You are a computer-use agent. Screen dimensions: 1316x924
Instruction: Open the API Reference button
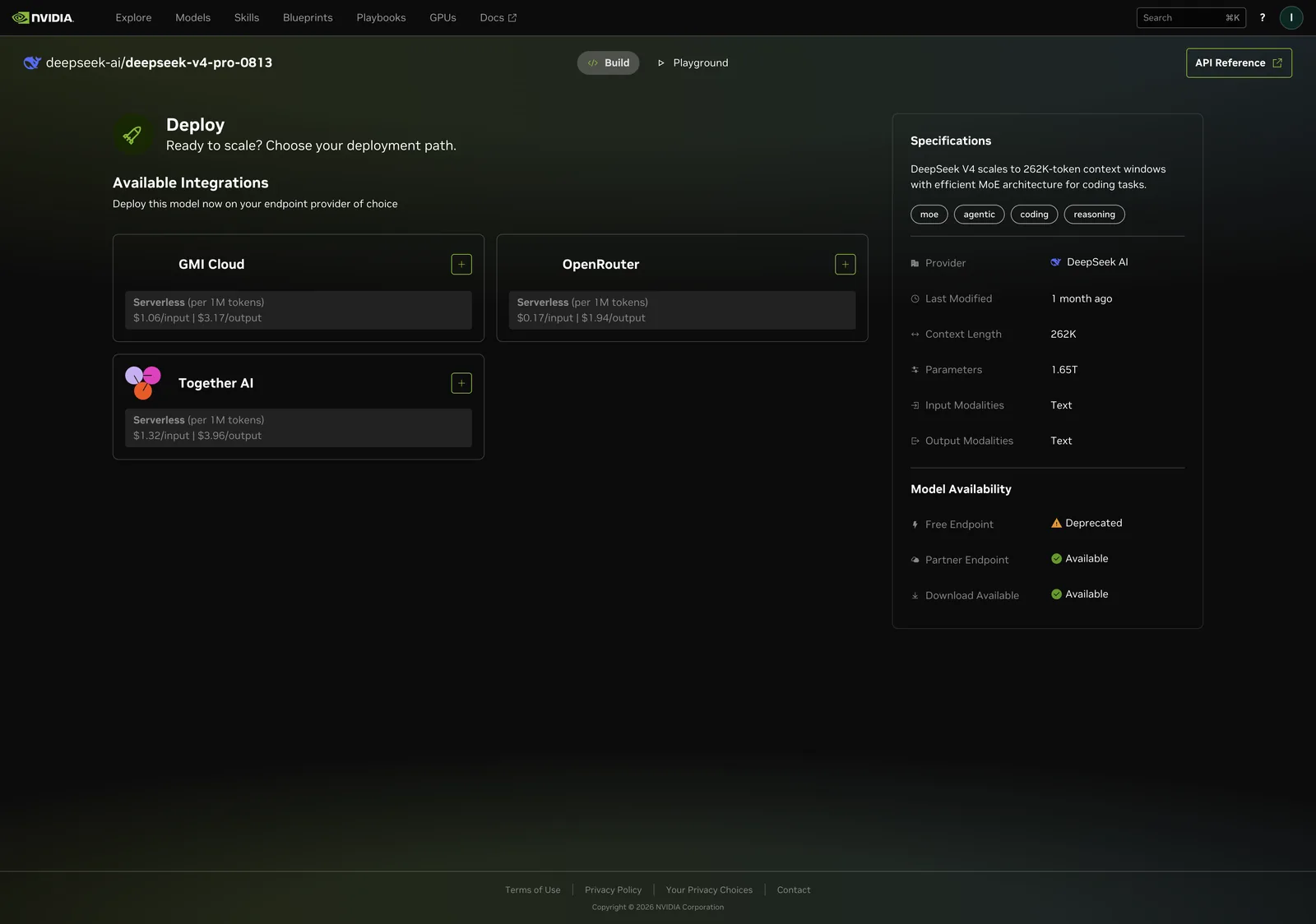pyautogui.click(x=1239, y=62)
